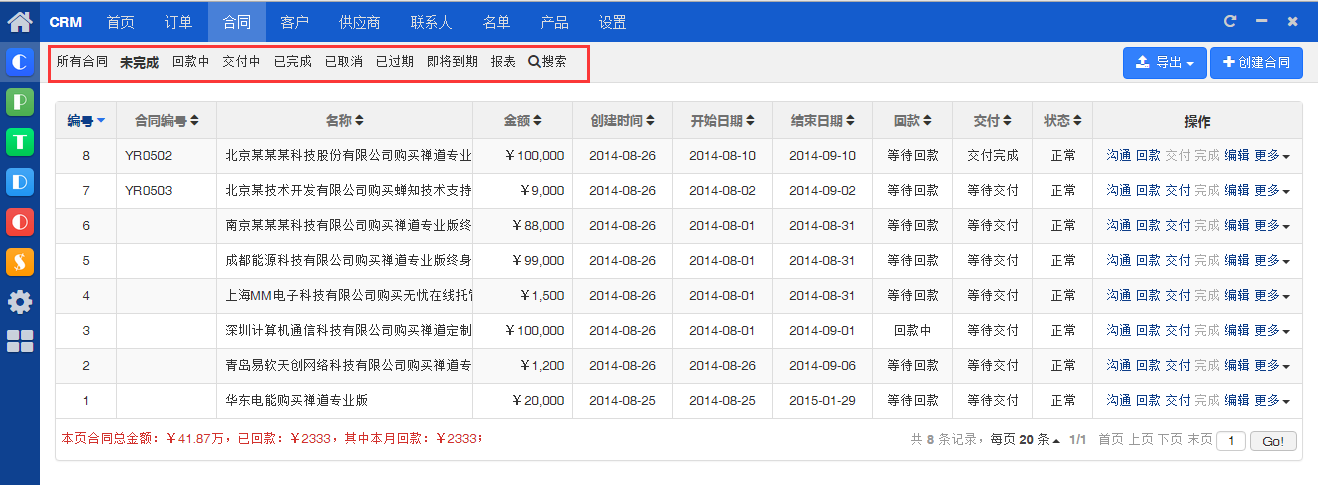Open the 报表 report view
The height and width of the screenshot is (485, 1318).
pos(503,62)
